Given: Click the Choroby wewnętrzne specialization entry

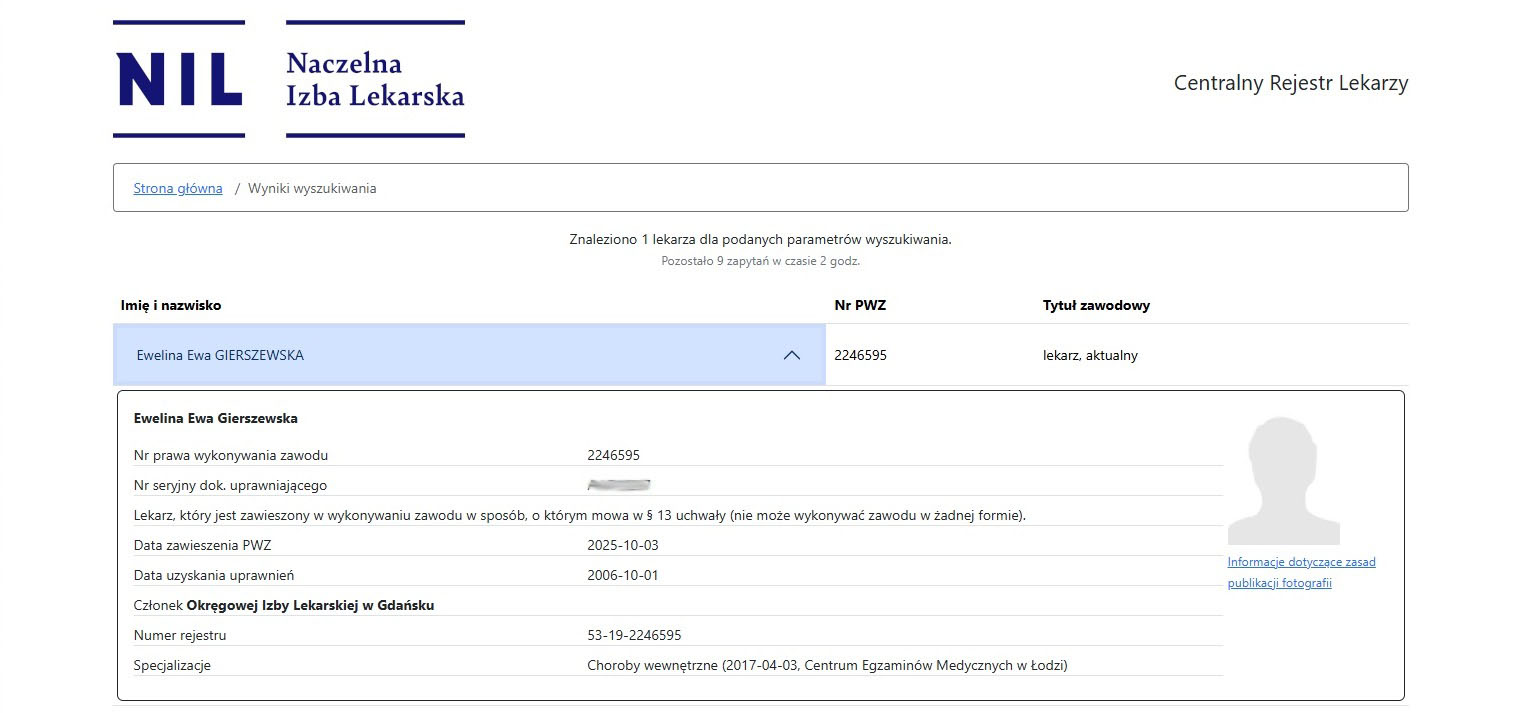Looking at the screenshot, I should click(827, 665).
